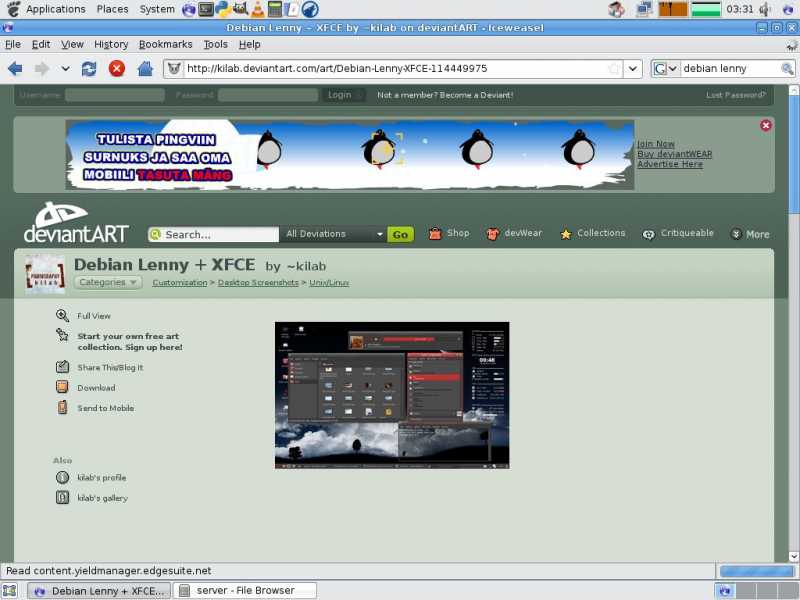Click the Download icon in the sidebar
Screen dimensions: 800x600
tap(62, 387)
